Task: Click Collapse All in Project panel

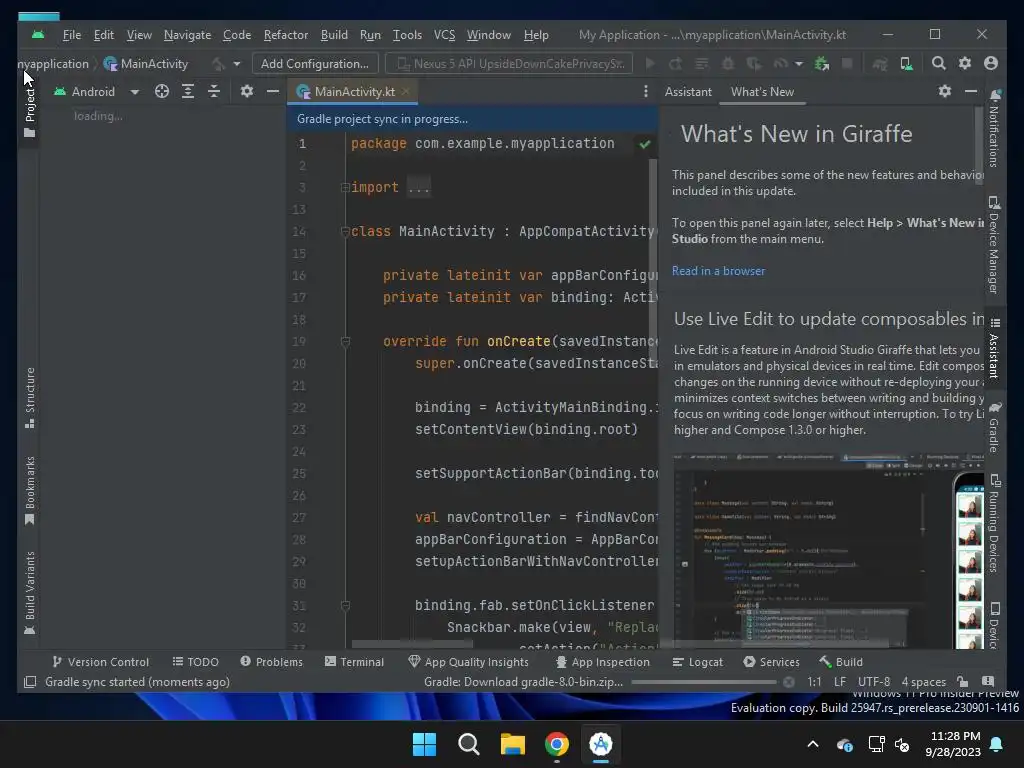Action: click(214, 91)
